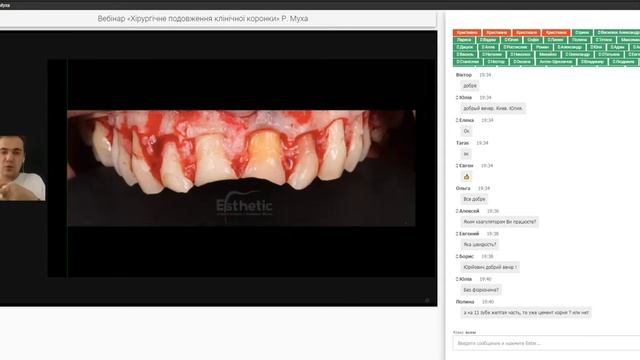
Task: Select the 'Василь' participant tag
Action: (x=465, y=54)
